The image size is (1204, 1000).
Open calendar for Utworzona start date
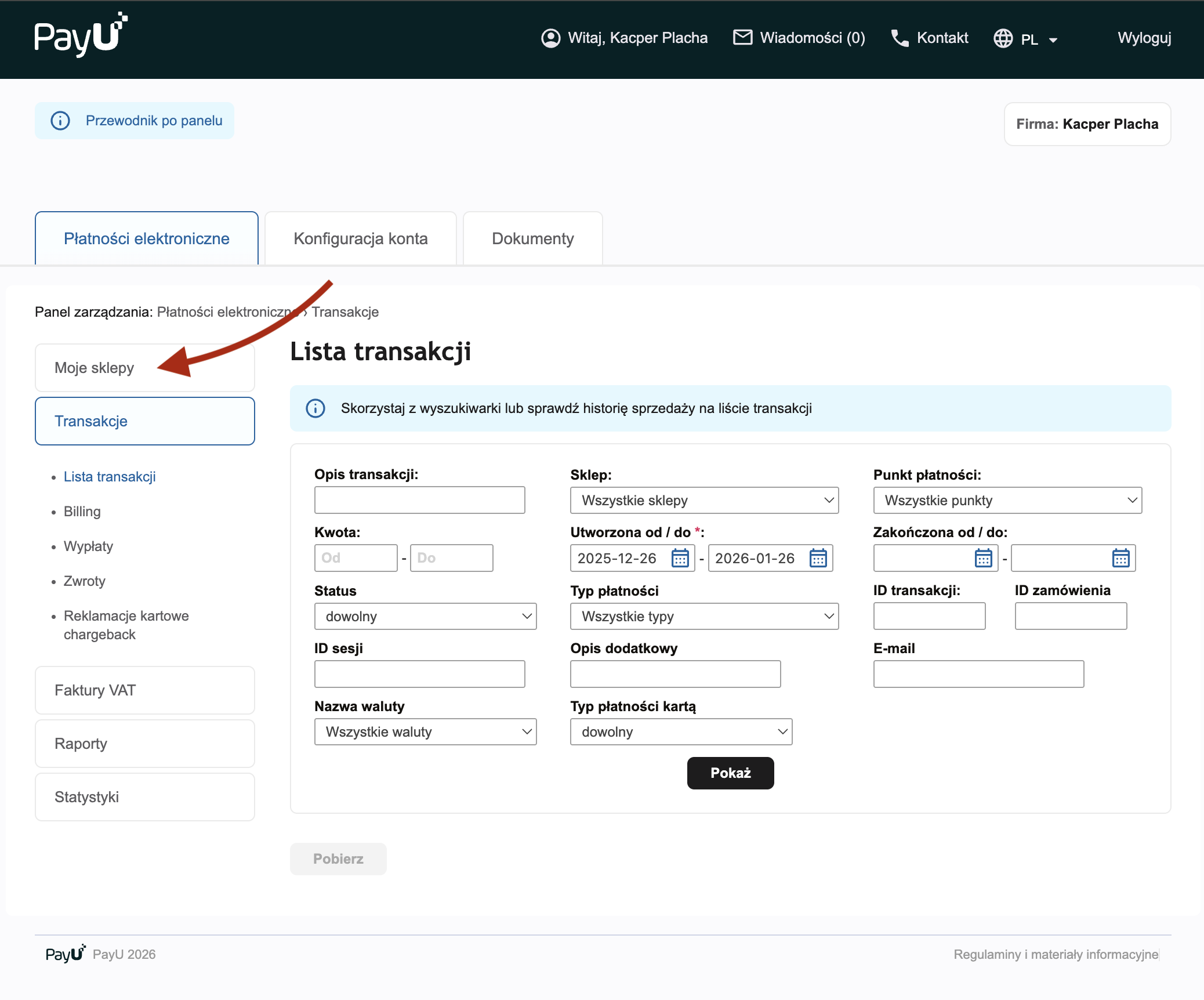coord(680,558)
